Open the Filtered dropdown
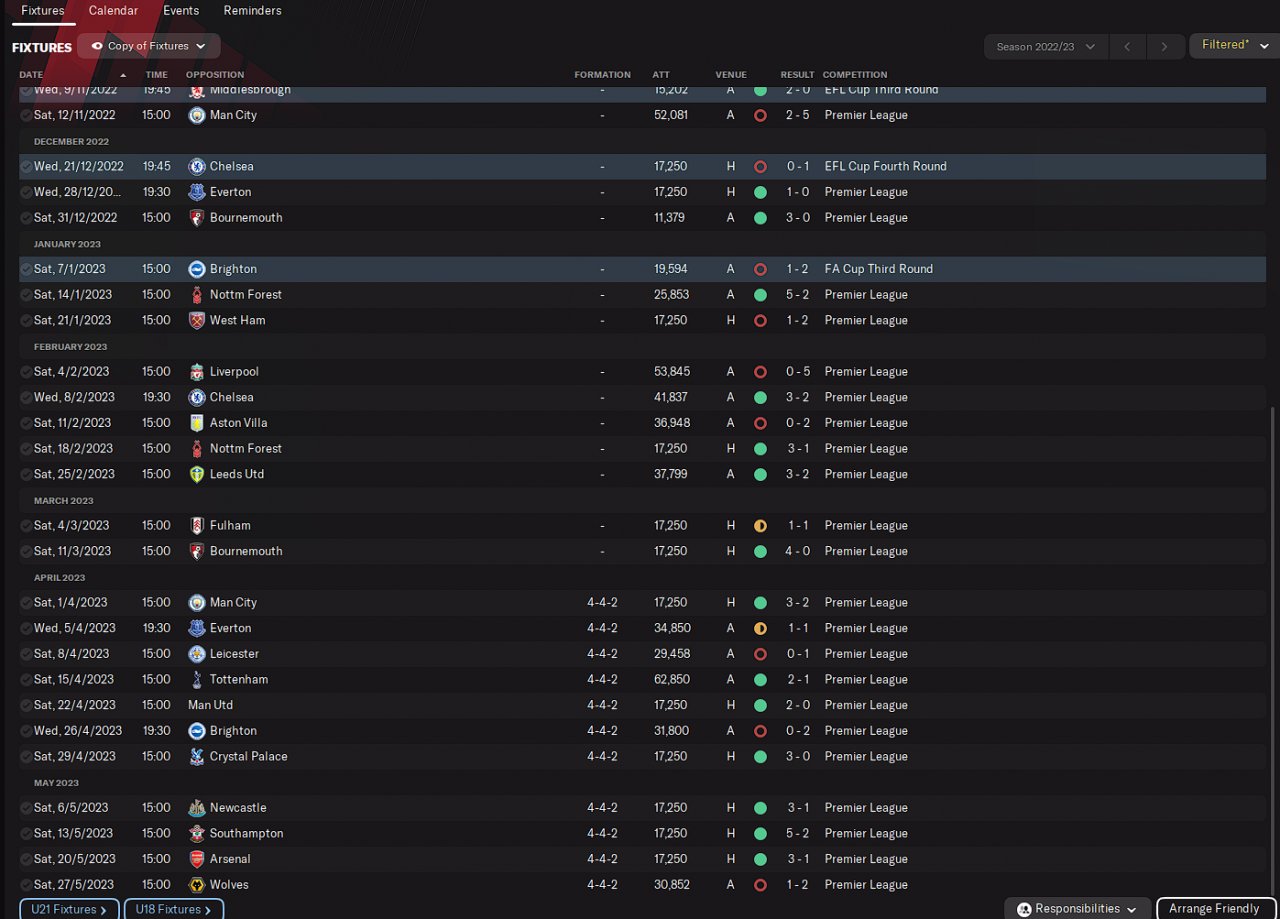Screen dimensions: 1280x919 pyautogui.click(x=1235, y=45)
